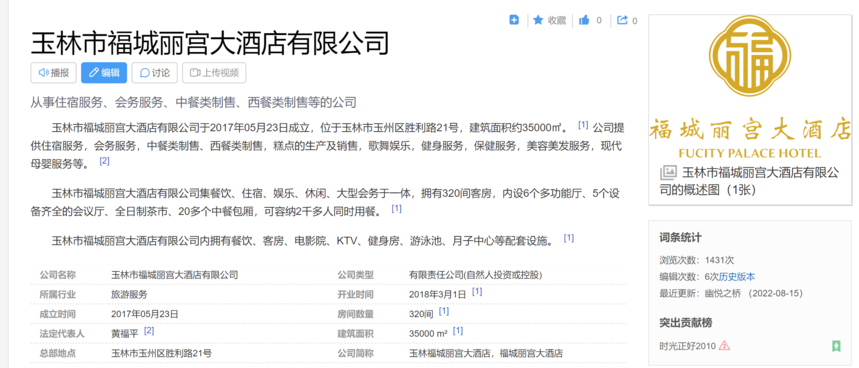Click the subtitle 从事住宿服务、会务服务 description
This screenshot has height=368, width=859.
(x=194, y=102)
